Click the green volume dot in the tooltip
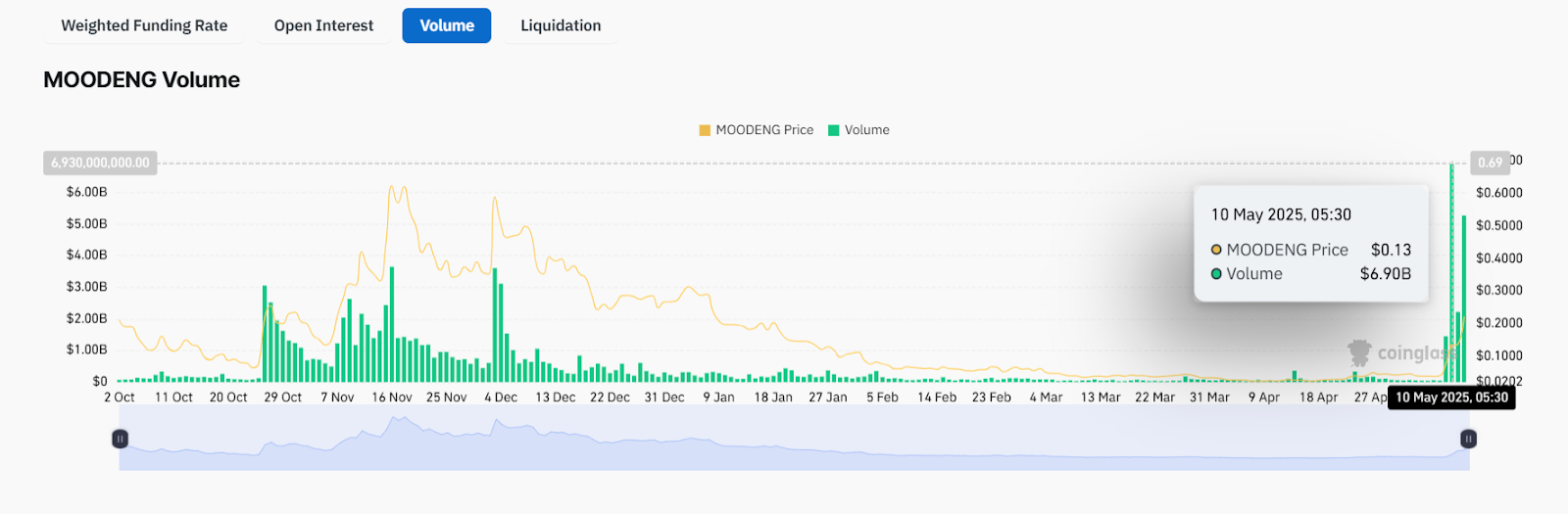 [x=1216, y=274]
